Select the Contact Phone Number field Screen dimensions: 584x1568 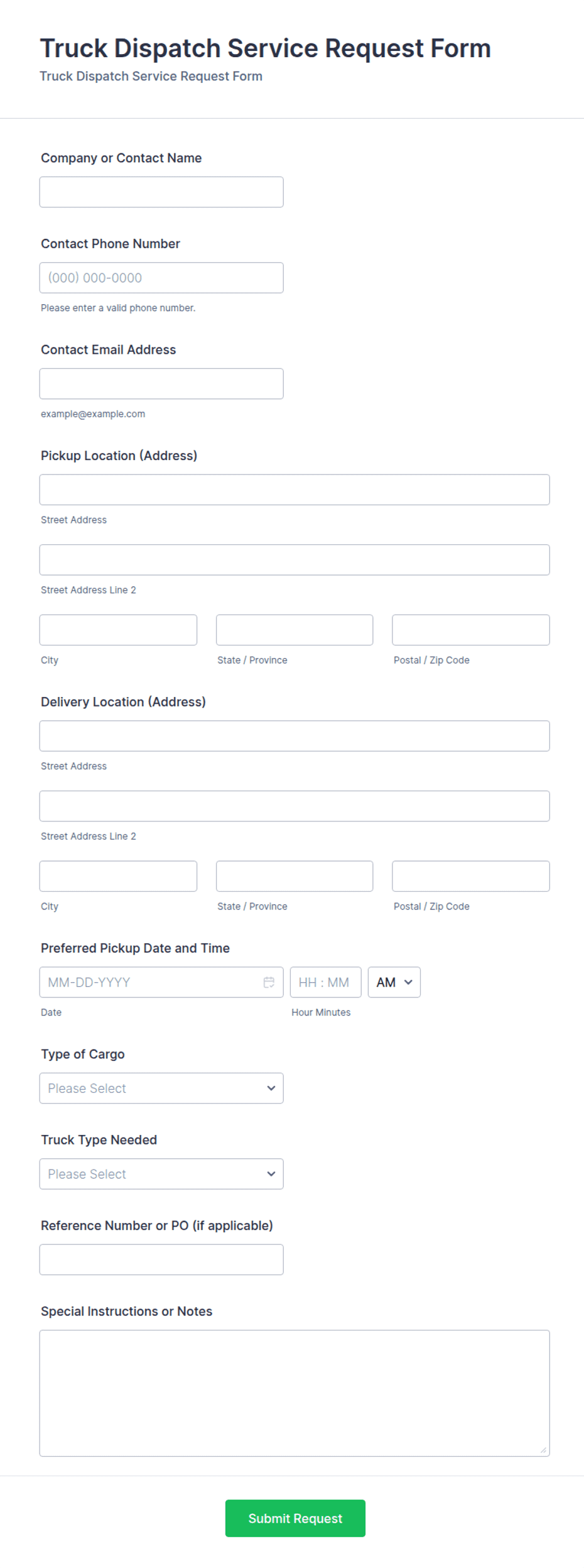coord(161,277)
